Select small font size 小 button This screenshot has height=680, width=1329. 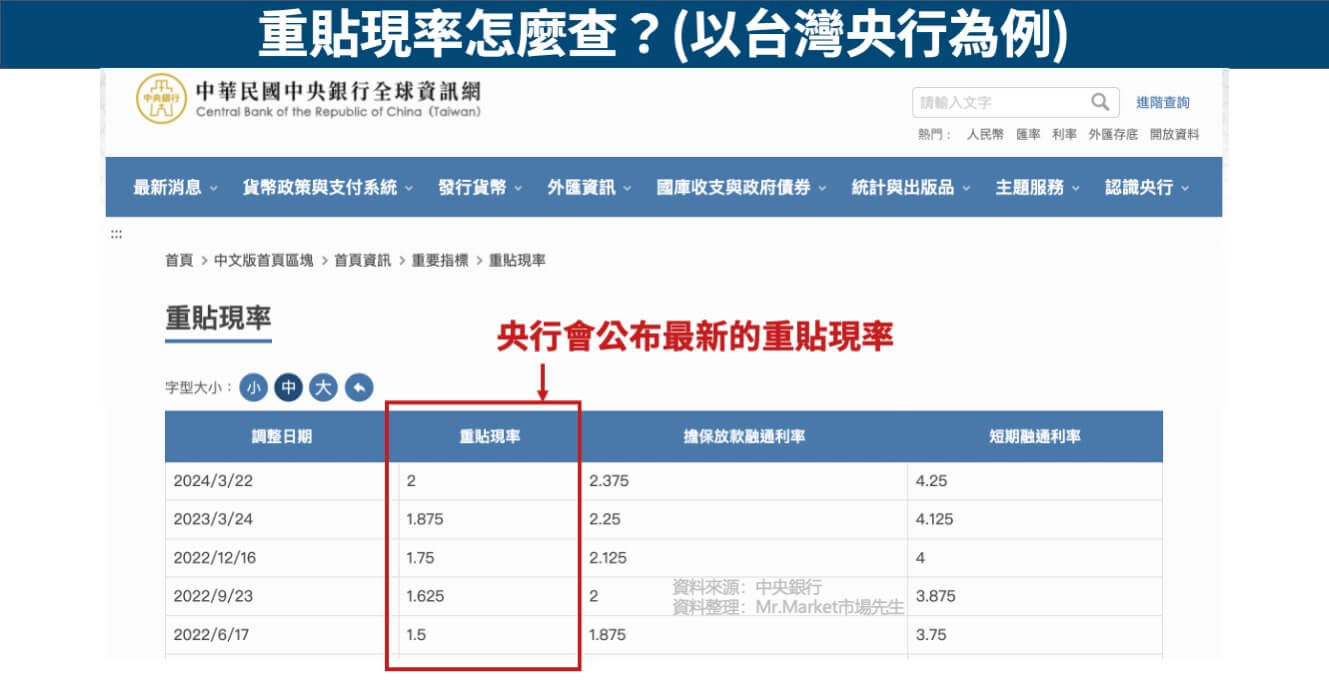point(254,387)
